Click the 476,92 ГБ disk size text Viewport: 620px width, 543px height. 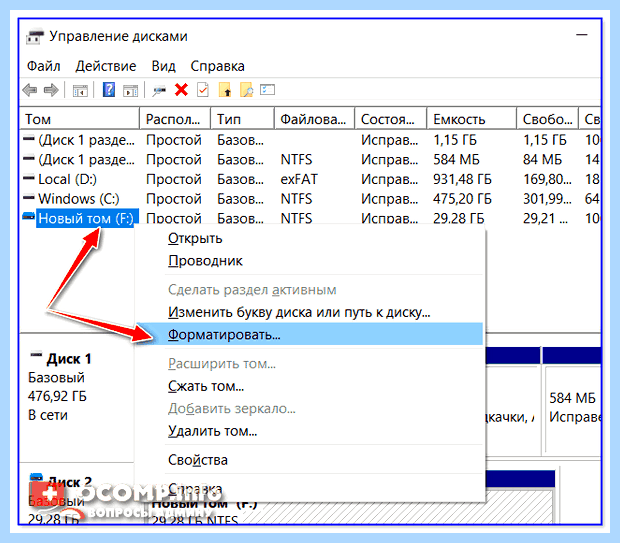coord(57,396)
